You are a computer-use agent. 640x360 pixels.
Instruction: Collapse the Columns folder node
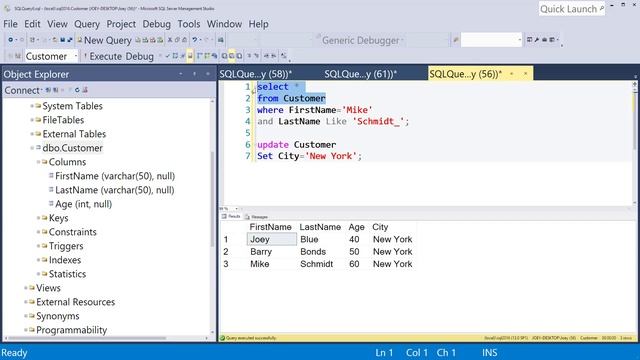(x=38, y=162)
